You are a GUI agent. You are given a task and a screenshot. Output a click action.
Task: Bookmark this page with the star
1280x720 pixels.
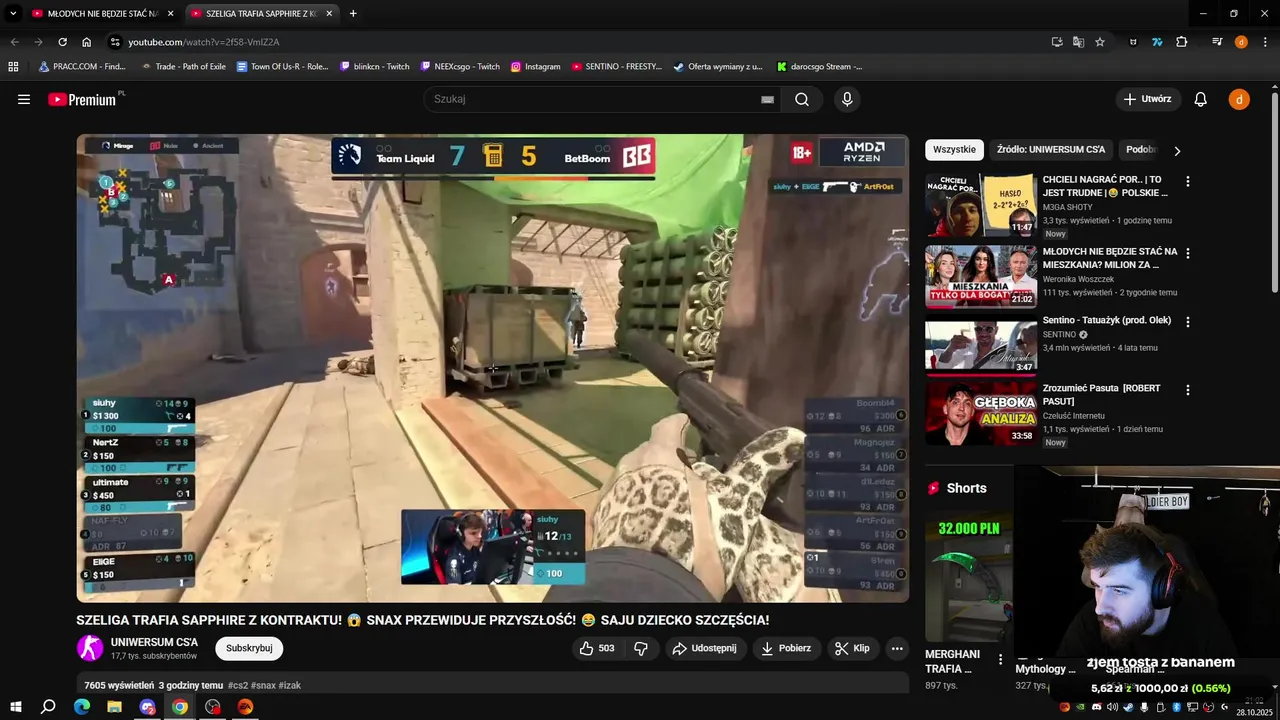[1100, 42]
